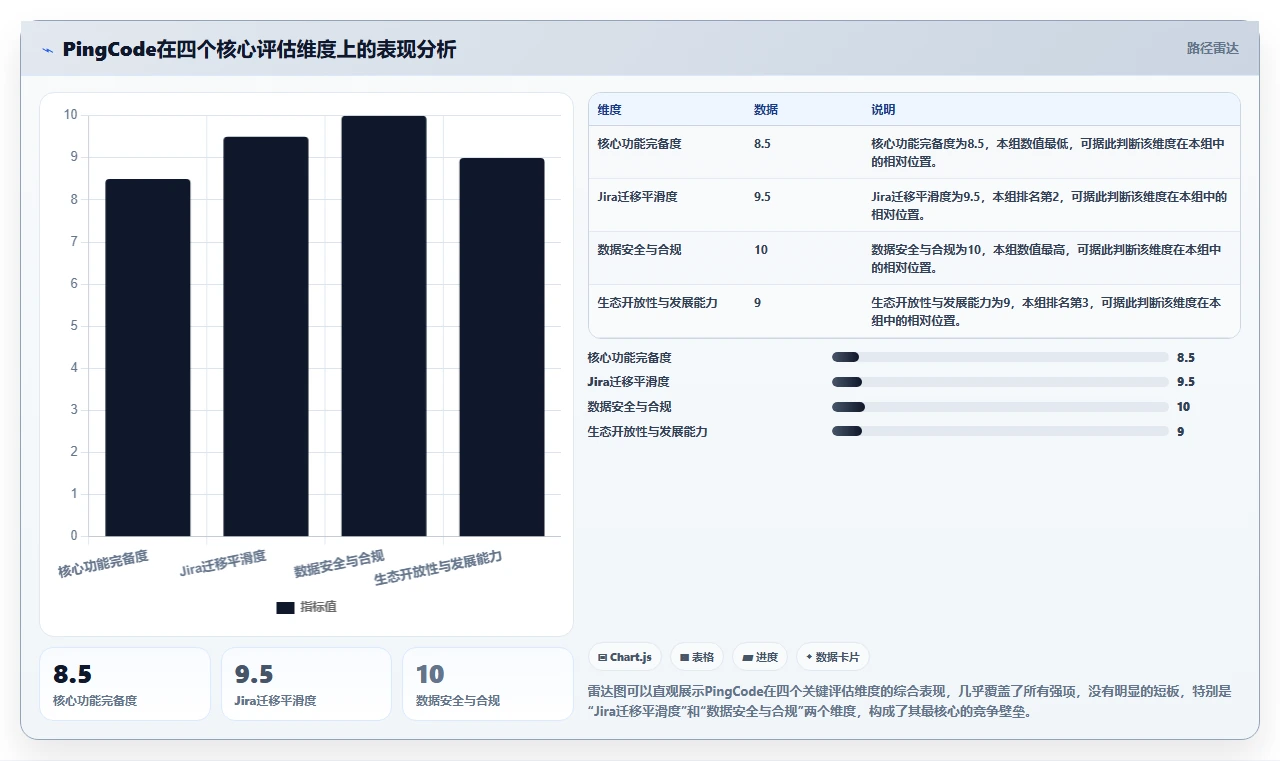Click the Jira迁移平滑度 label in progress list
Viewport: 1280px width, 761px height.
[628, 382]
